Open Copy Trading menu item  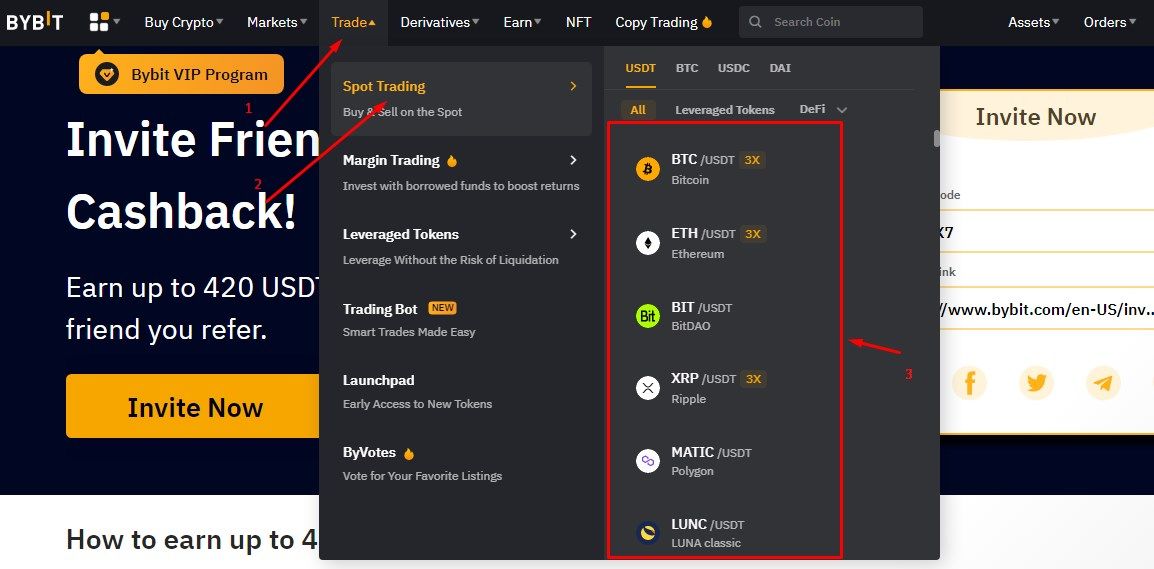(664, 22)
